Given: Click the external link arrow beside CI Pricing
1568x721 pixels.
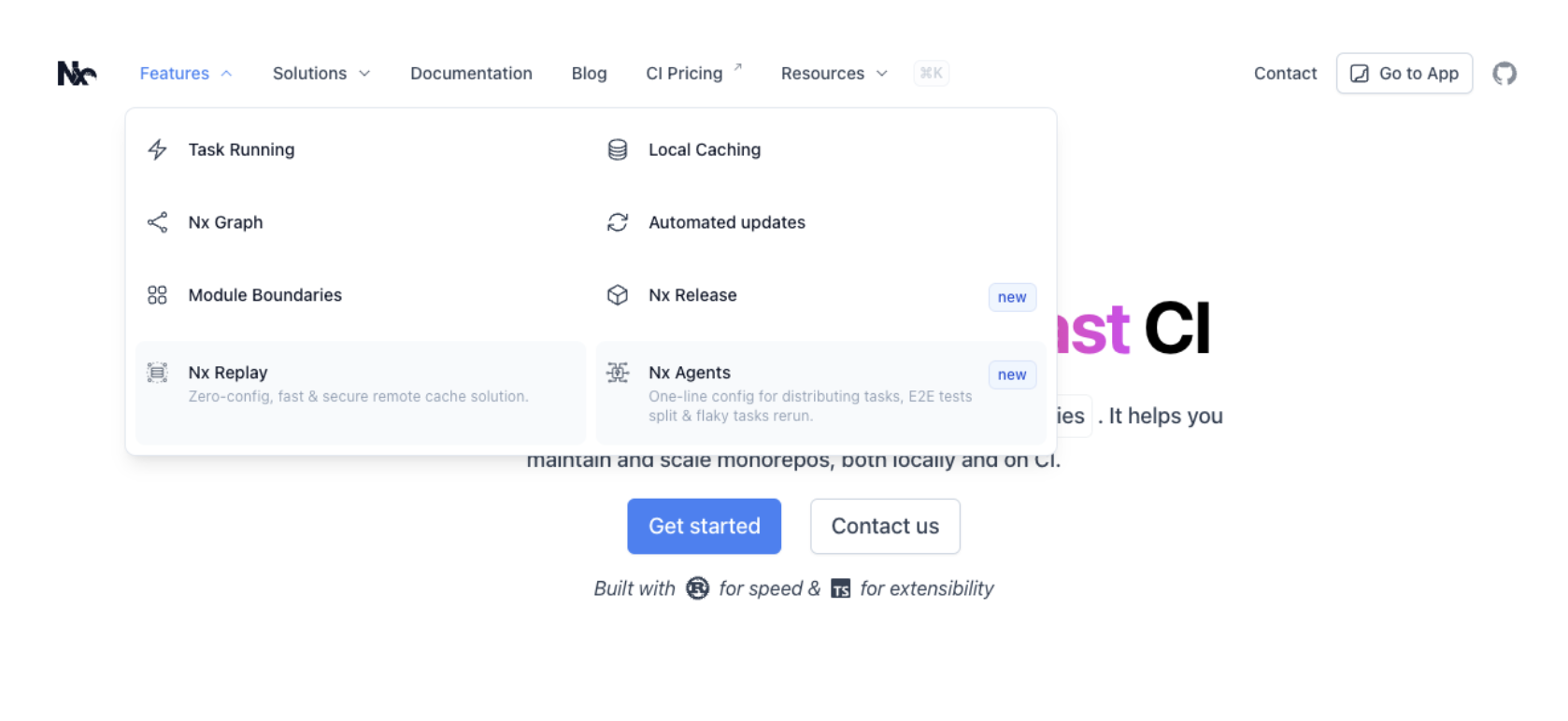Looking at the screenshot, I should 737,66.
